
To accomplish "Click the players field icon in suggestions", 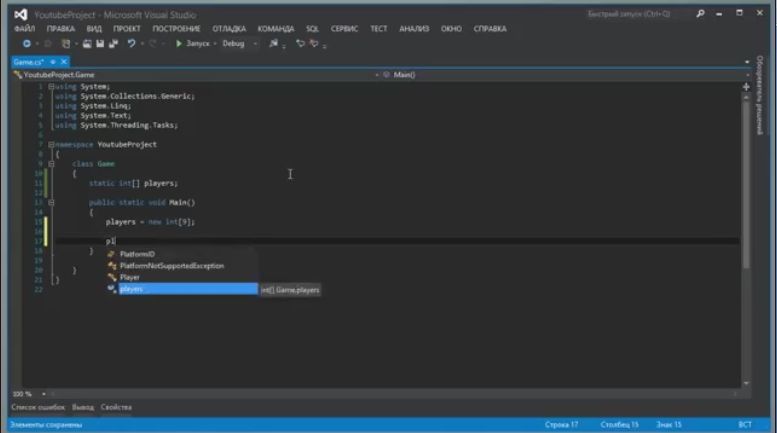I will pyautogui.click(x=111, y=289).
